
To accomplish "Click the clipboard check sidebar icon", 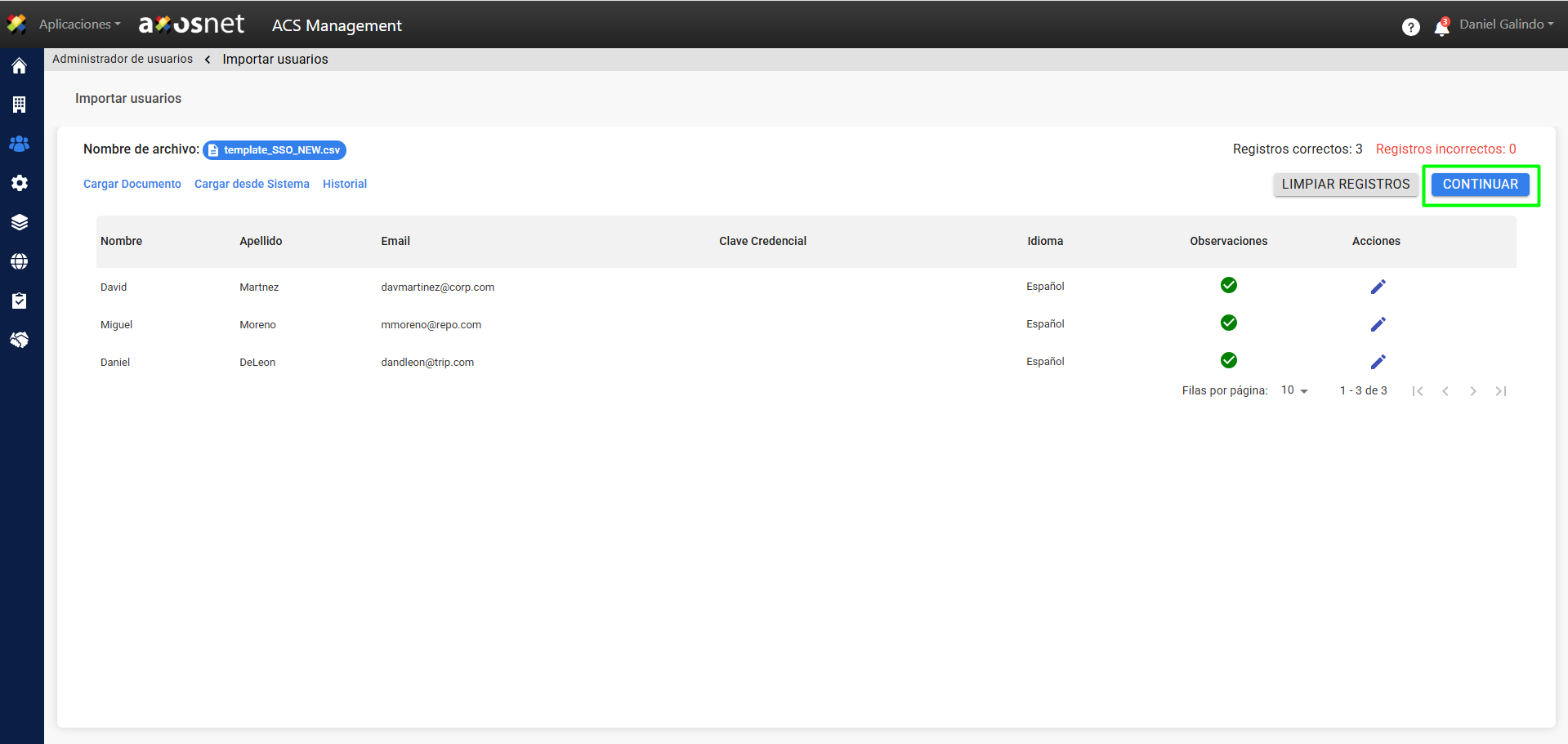I will [x=20, y=301].
